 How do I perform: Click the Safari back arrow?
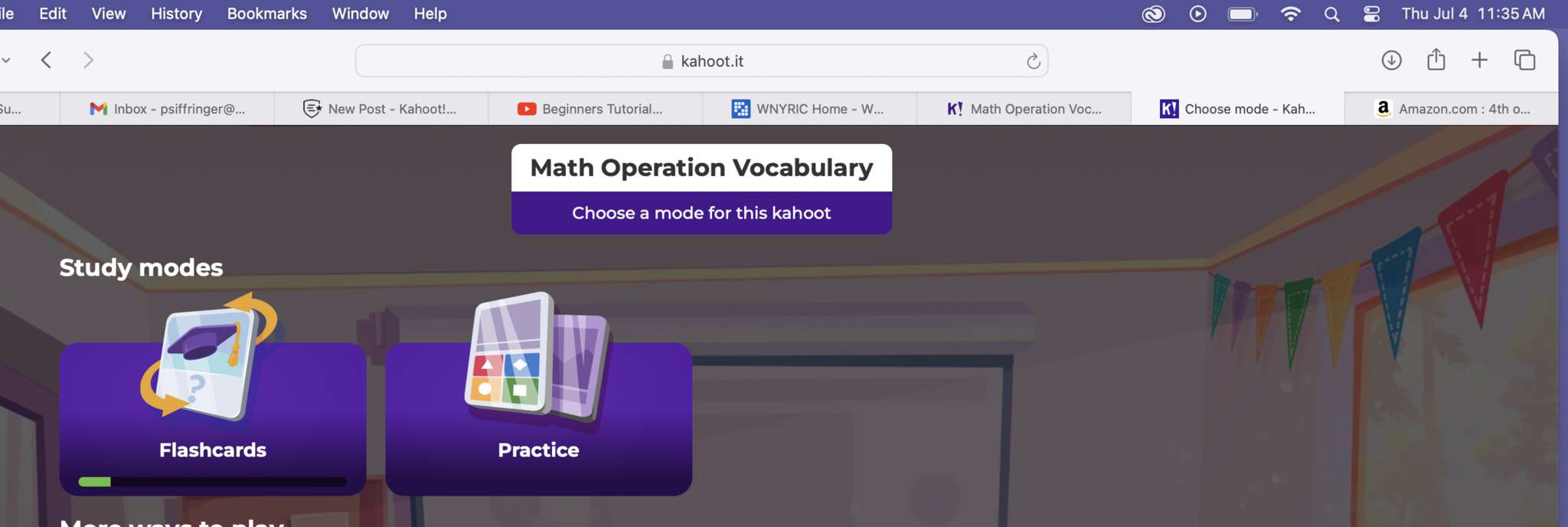47,61
